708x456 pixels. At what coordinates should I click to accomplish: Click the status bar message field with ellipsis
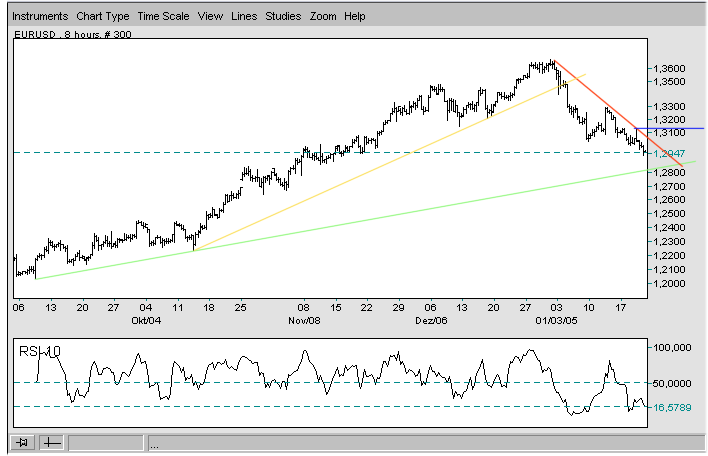click(426, 442)
